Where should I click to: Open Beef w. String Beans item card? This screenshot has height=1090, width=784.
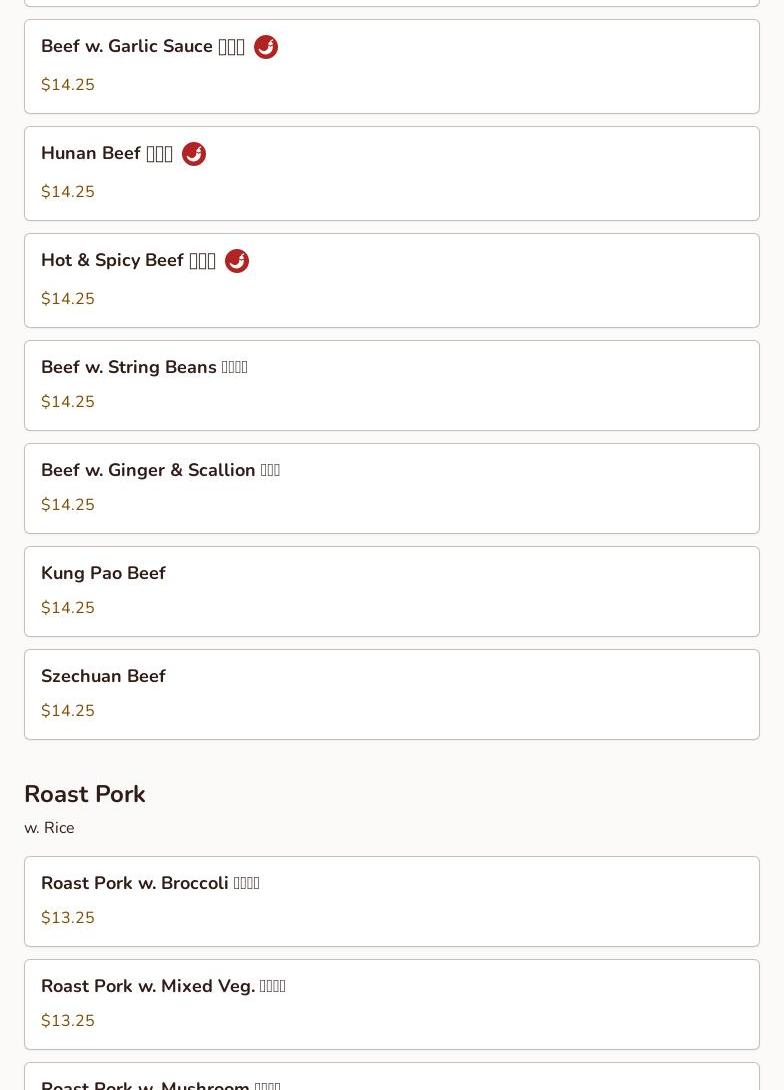tap(392, 386)
